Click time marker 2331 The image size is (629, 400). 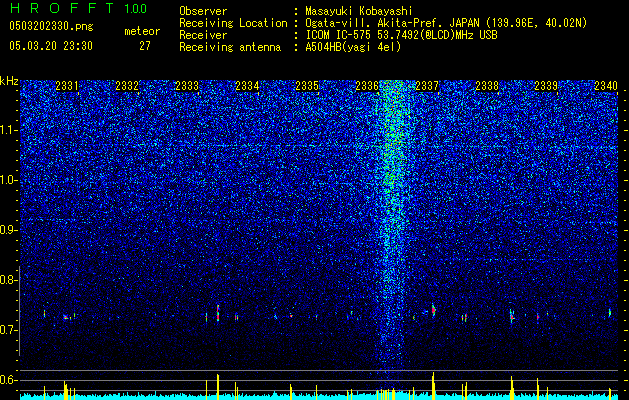pos(67,86)
